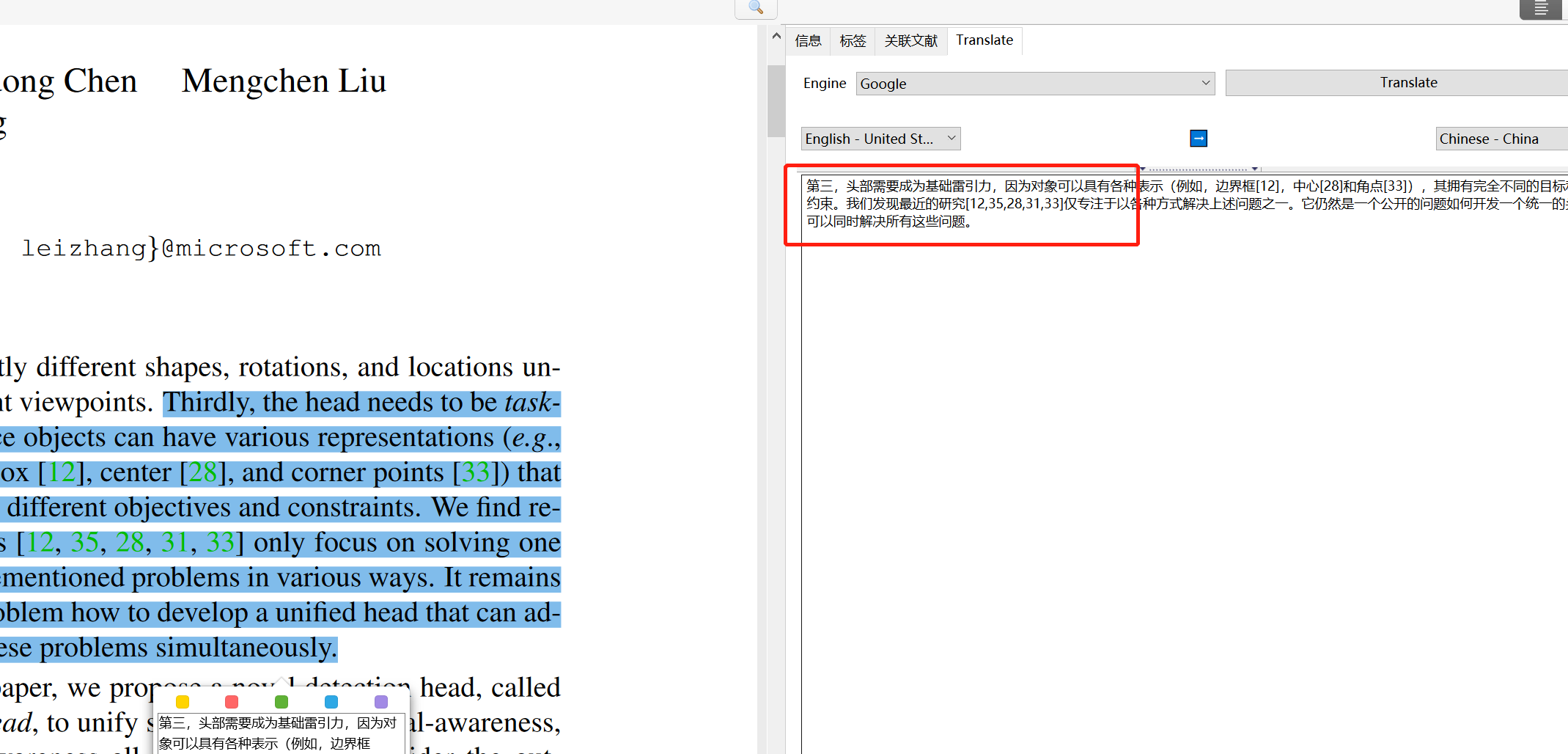Viewport: 1568px width, 754px height.
Task: Click the blue arrow between language selectors
Action: click(1198, 138)
